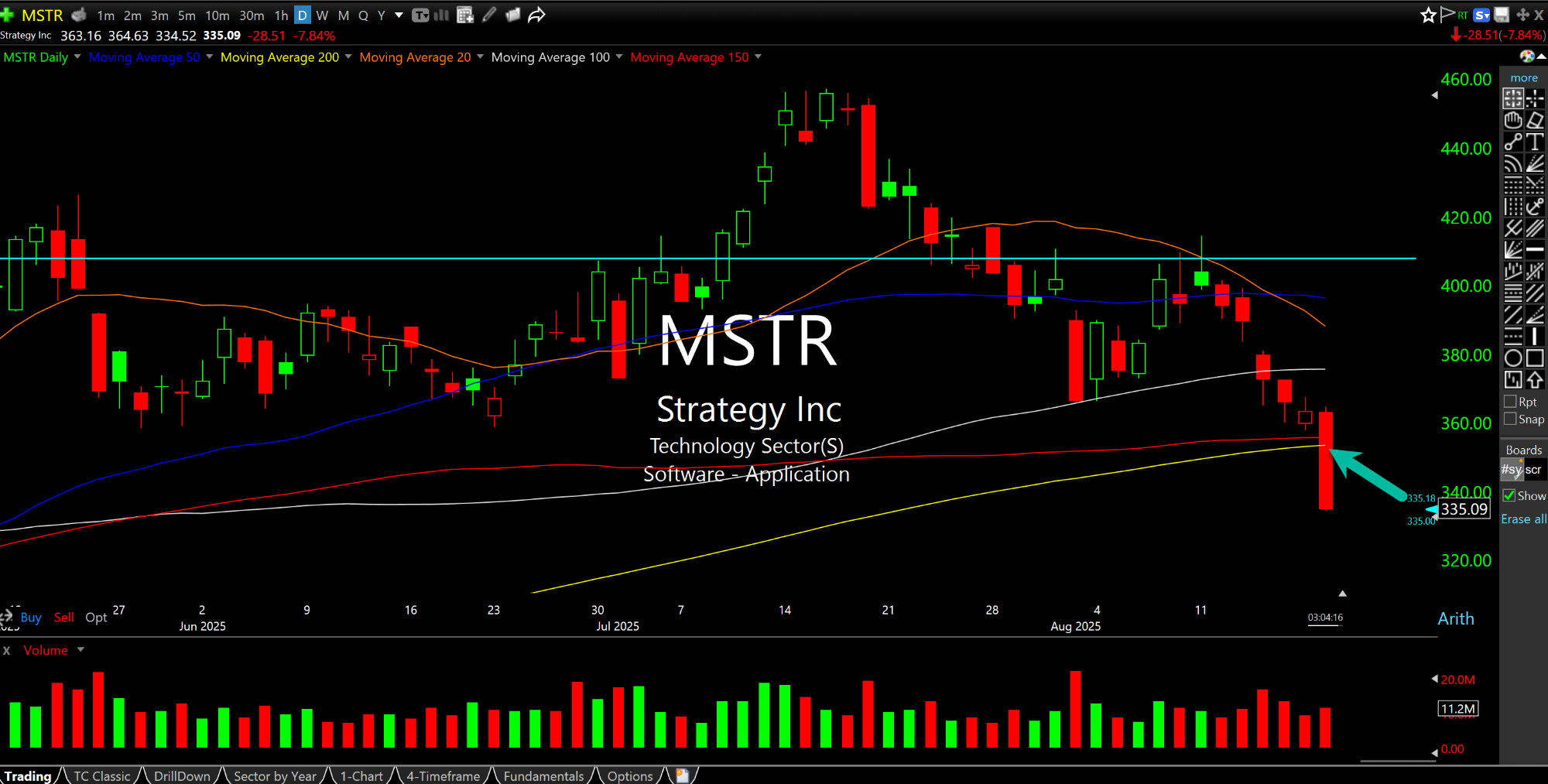Select the eraser drawing tool
Screen dimensions: 1548x784
pyautogui.click(x=1535, y=120)
